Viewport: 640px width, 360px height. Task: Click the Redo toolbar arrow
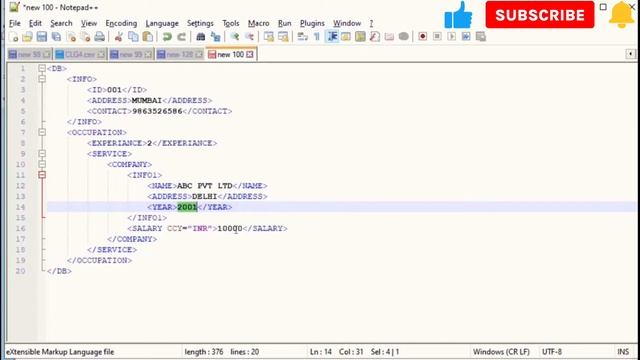click(181, 37)
